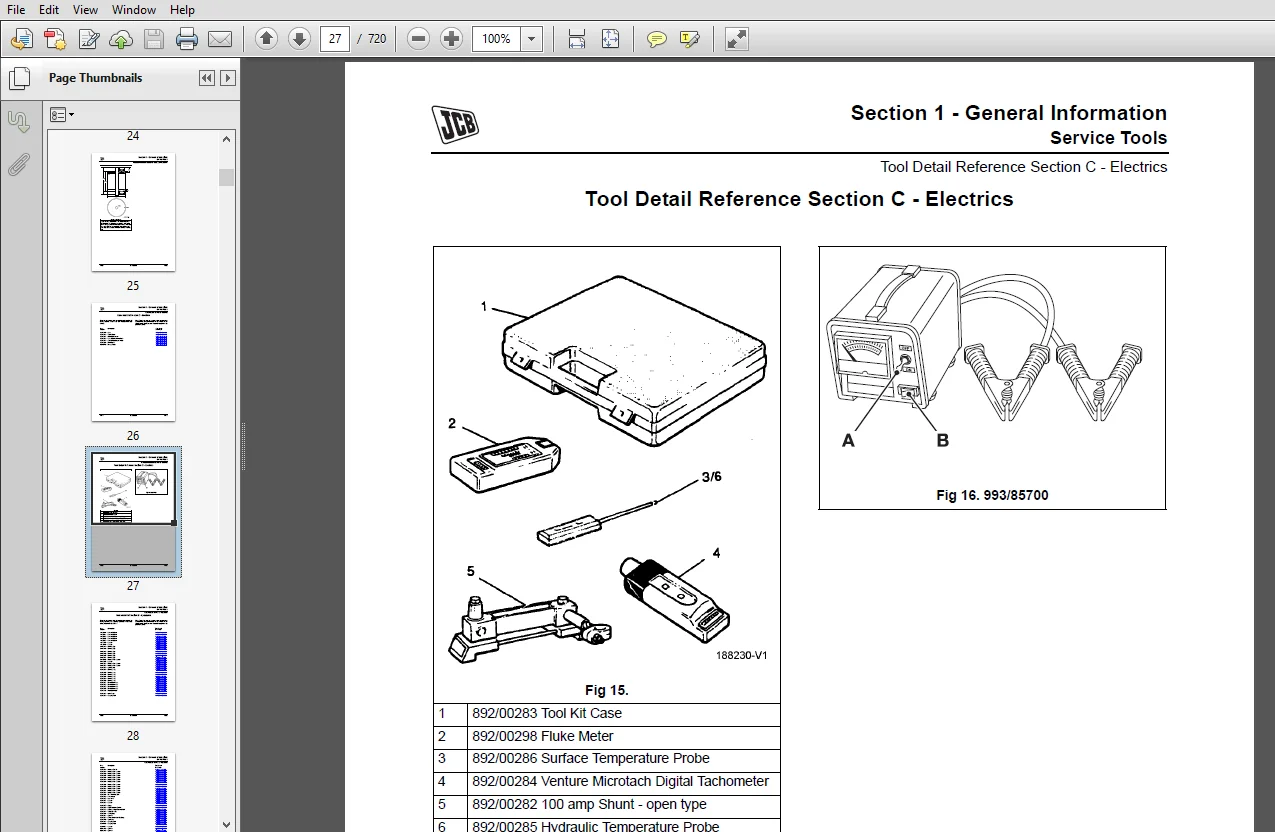
Task: Go to next page with down arrow
Action: [x=299, y=39]
